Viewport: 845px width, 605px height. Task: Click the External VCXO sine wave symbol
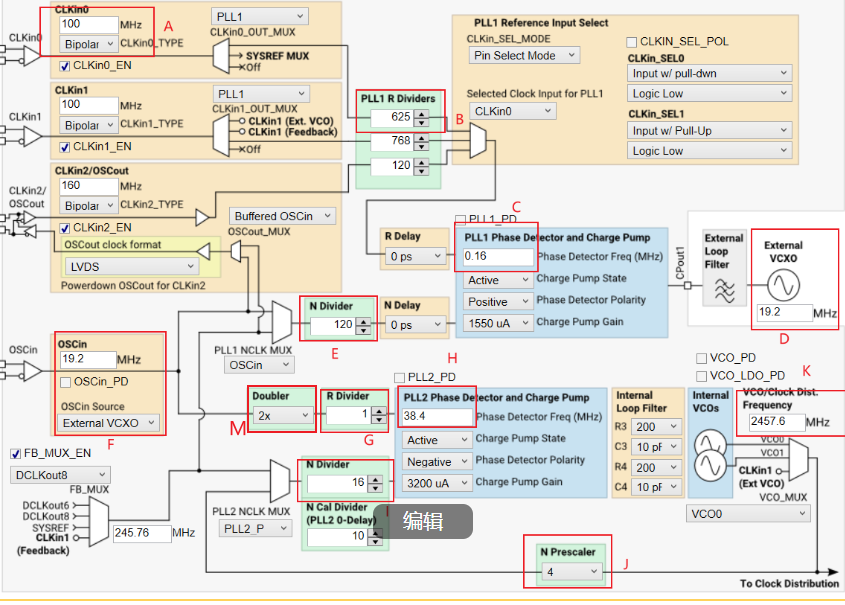pyautogui.click(x=783, y=284)
